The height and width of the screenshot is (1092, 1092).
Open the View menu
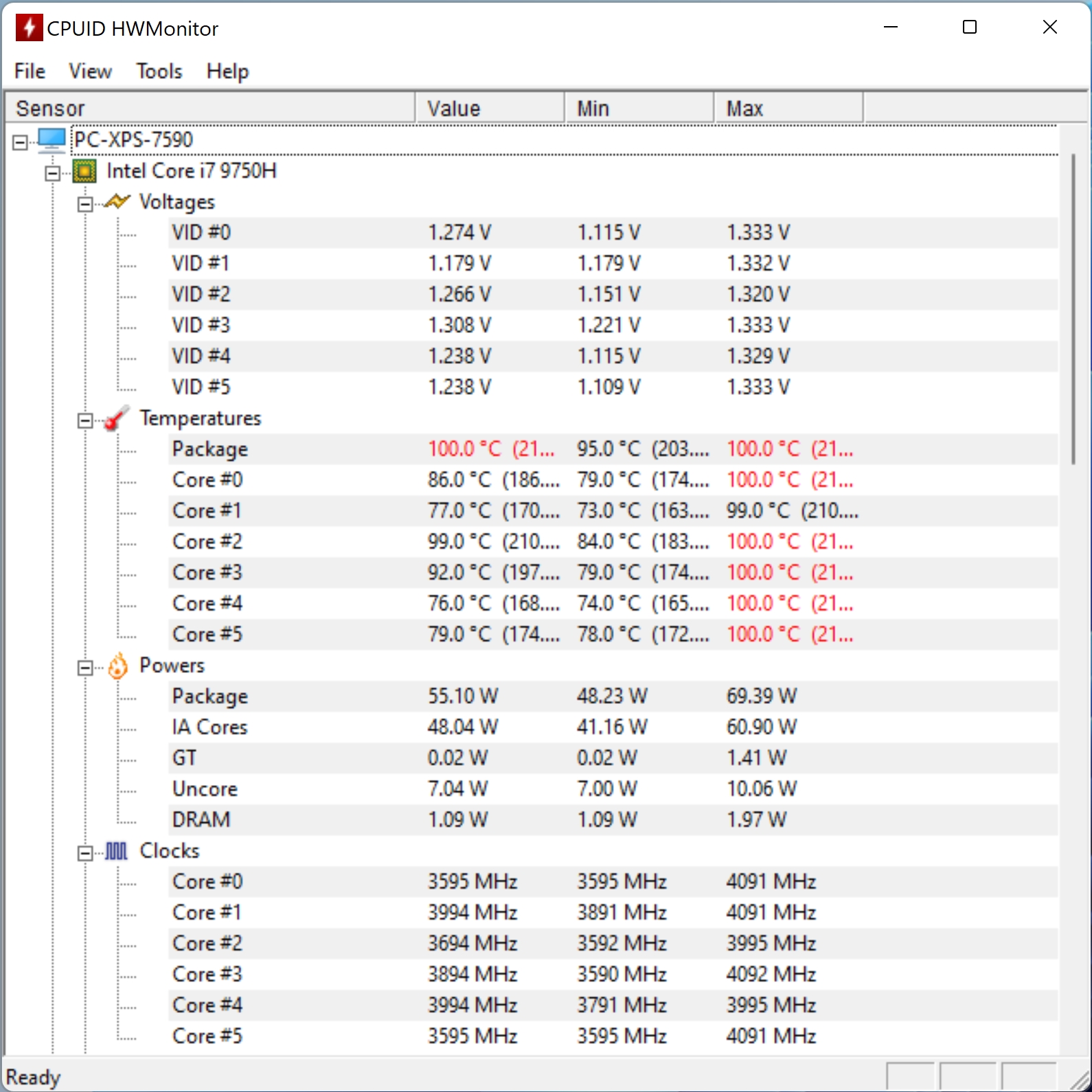coord(90,71)
